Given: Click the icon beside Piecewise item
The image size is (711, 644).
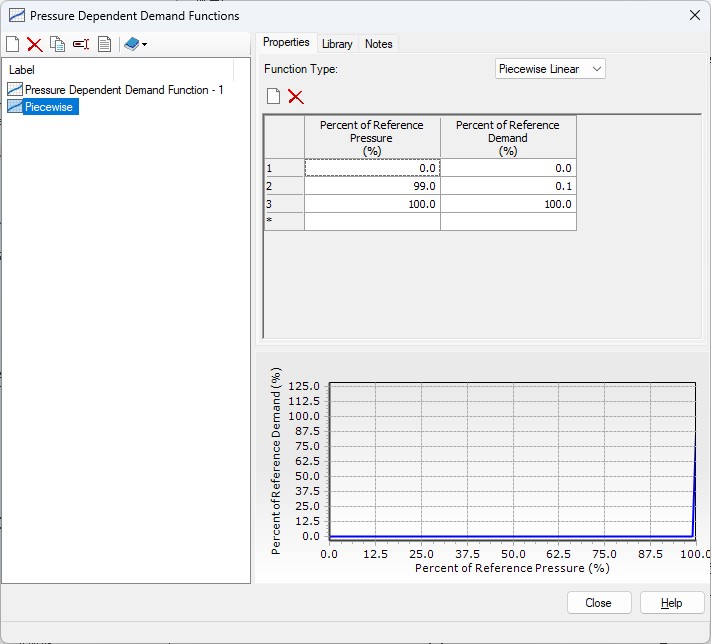Looking at the screenshot, I should point(15,107).
